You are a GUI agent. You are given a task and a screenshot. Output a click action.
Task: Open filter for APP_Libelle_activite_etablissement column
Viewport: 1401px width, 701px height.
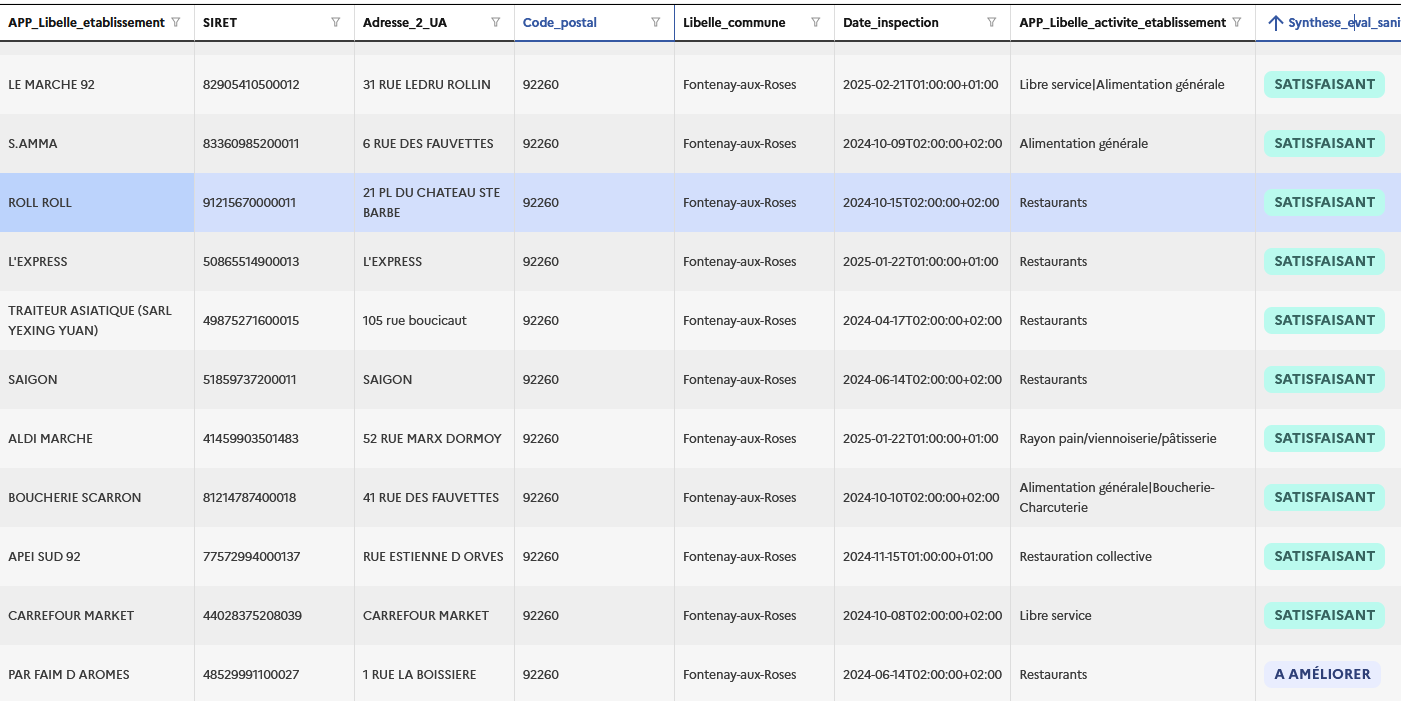(1237, 22)
